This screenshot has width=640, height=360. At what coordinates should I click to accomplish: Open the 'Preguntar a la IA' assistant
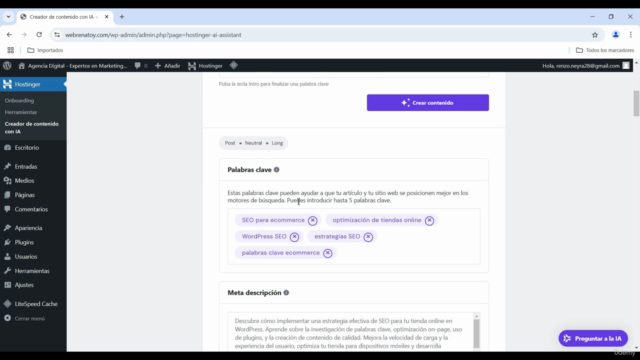pos(593,338)
